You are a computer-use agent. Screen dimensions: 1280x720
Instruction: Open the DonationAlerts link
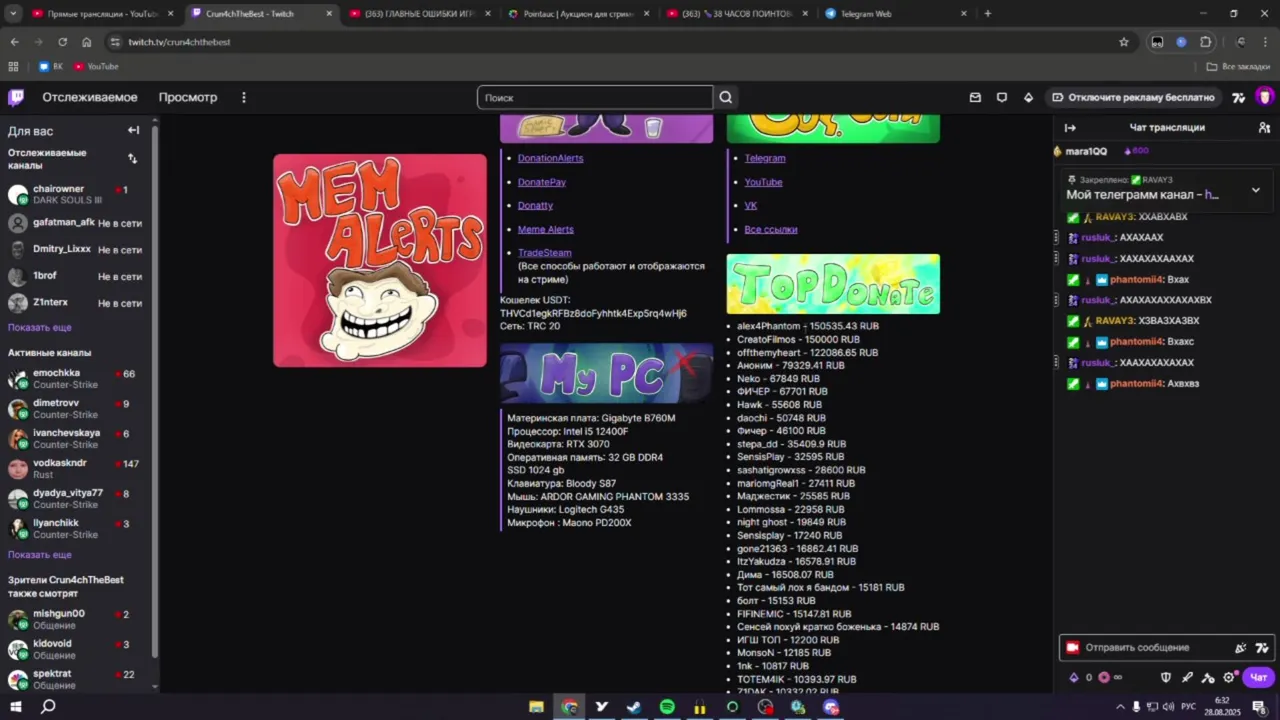pos(550,158)
